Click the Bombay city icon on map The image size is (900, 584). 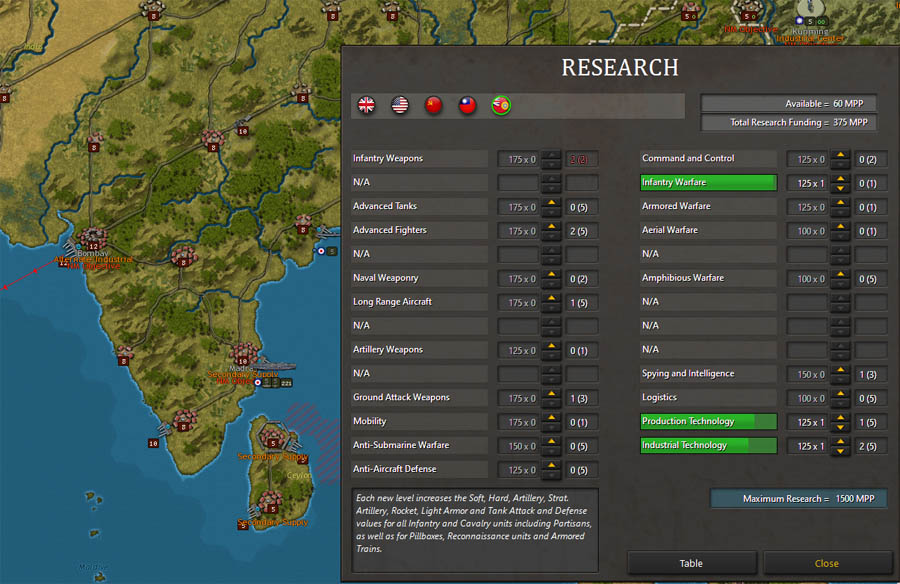tap(92, 239)
